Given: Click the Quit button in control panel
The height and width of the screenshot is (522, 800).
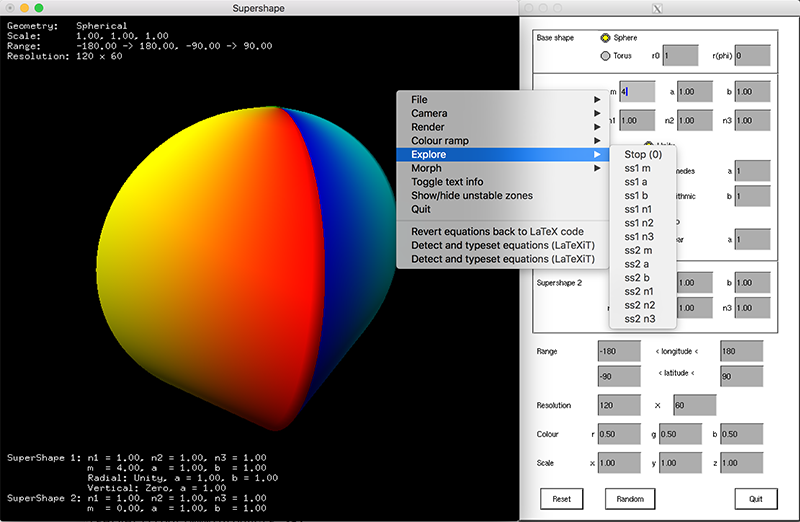Looking at the screenshot, I should coord(755,498).
